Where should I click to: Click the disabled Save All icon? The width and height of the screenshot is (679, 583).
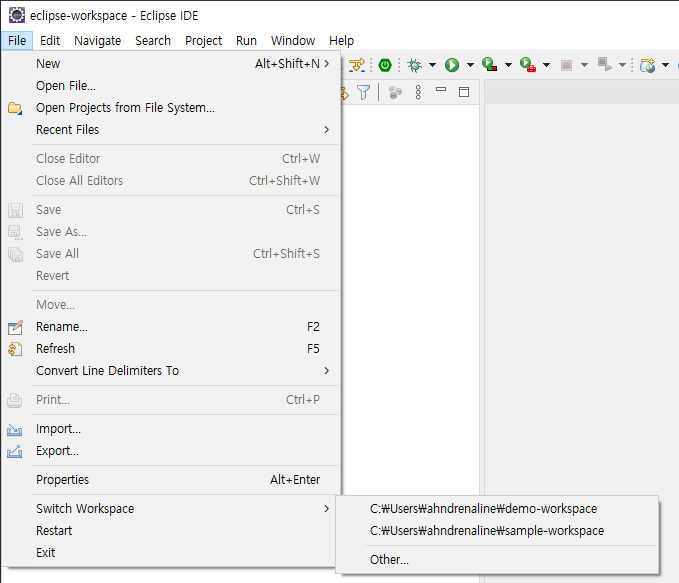click(15, 254)
